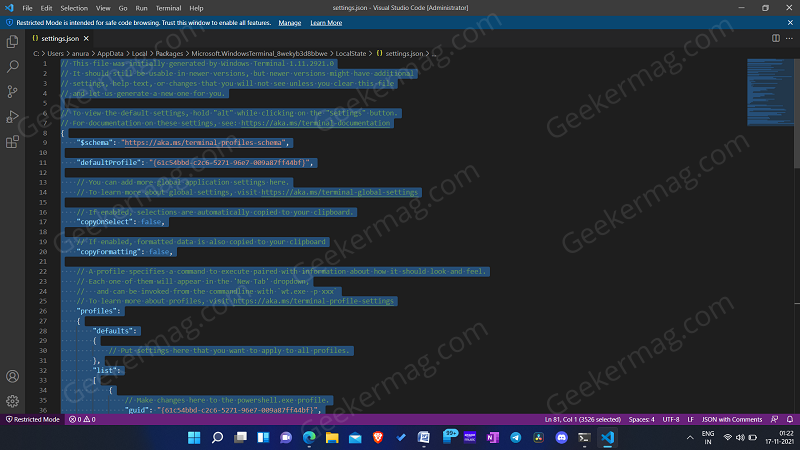Open the Run and Debug view
Screen dimensions: 800x450
[x=12, y=116]
